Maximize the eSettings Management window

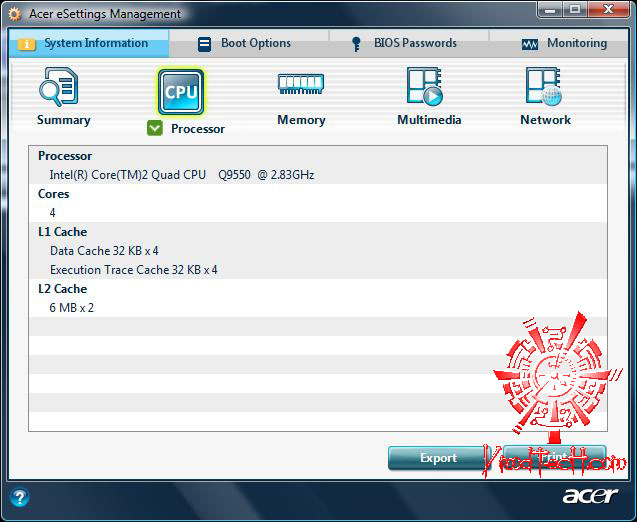click(x=575, y=10)
